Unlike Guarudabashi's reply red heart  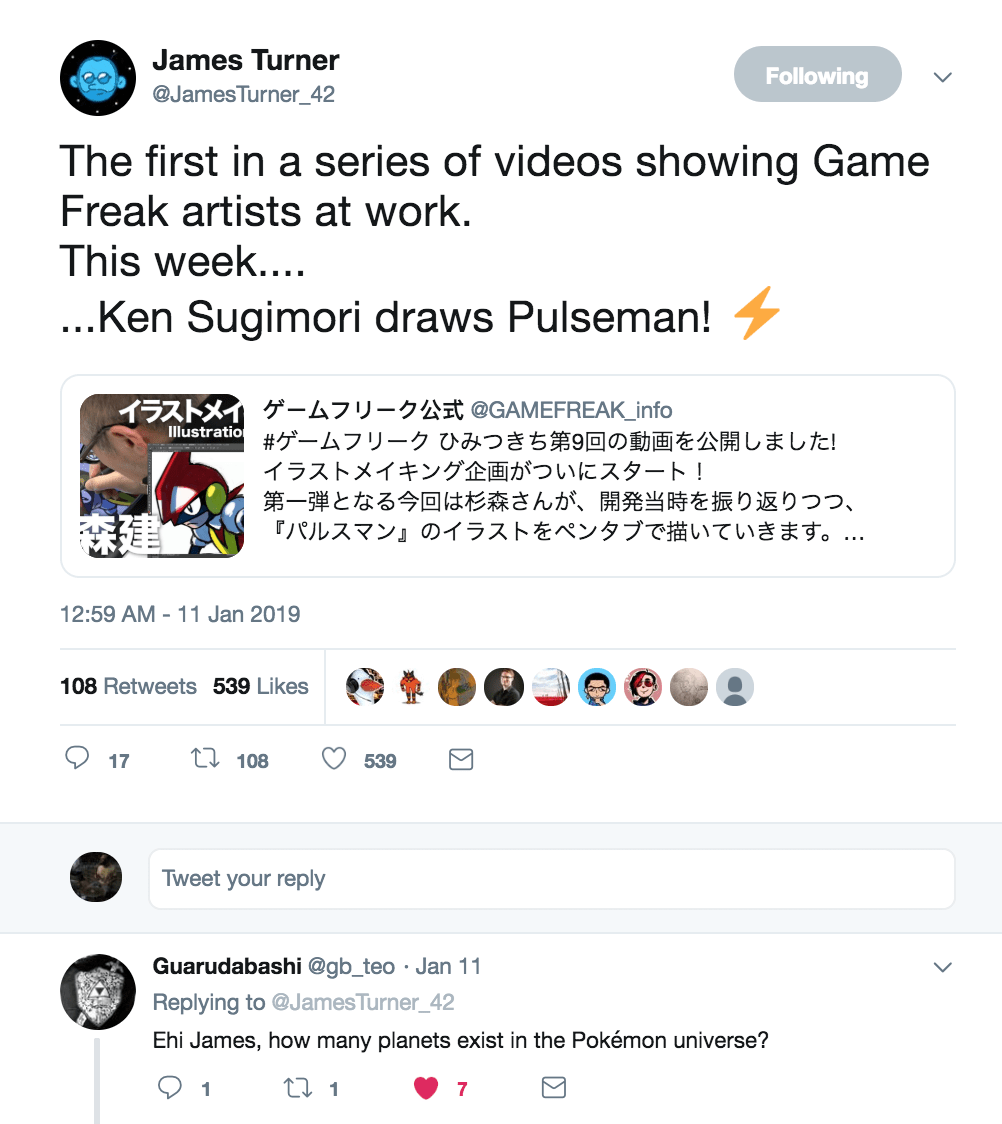coord(426,1088)
